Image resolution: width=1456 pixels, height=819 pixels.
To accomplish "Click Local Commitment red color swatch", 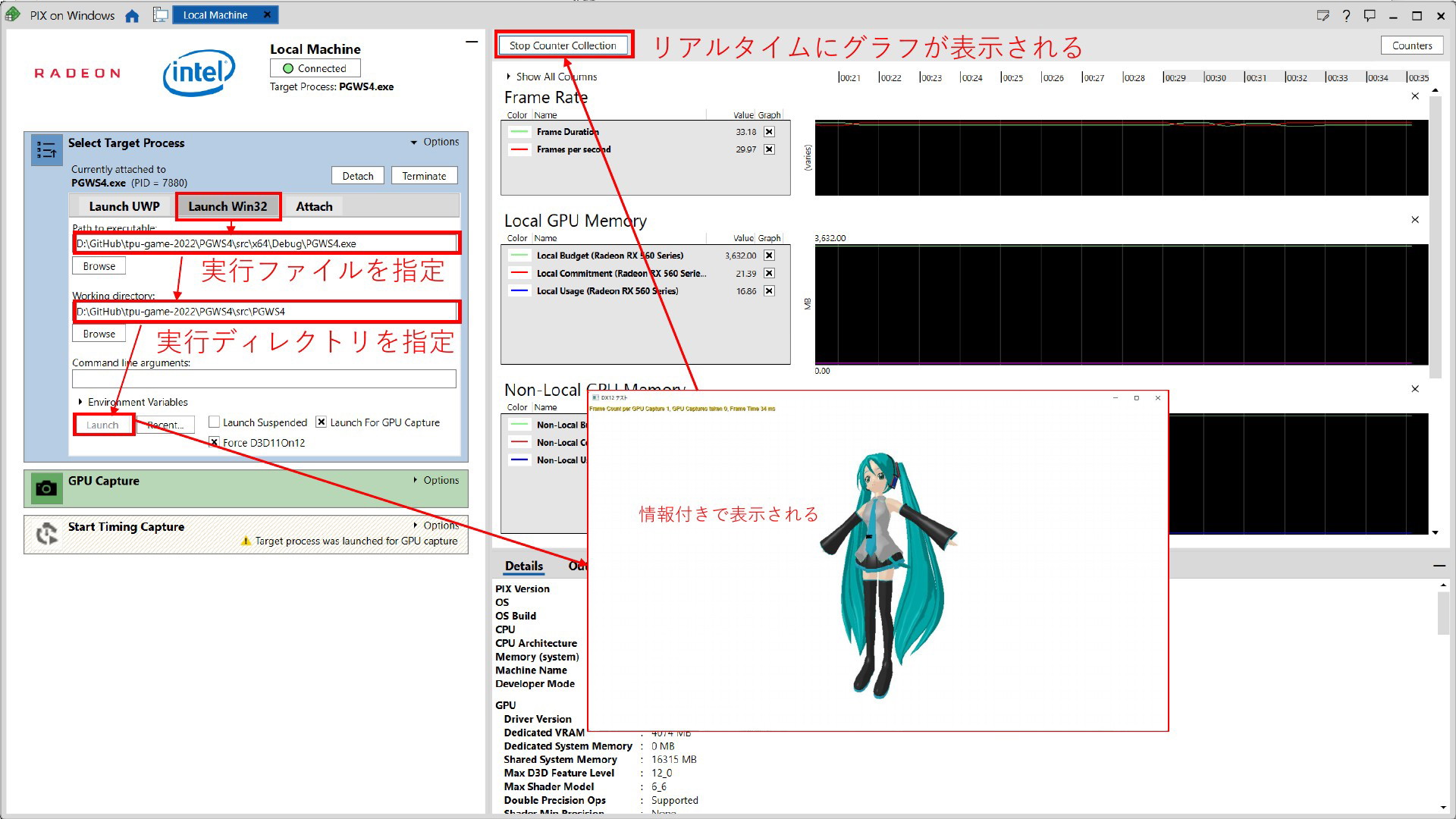I will 519,273.
